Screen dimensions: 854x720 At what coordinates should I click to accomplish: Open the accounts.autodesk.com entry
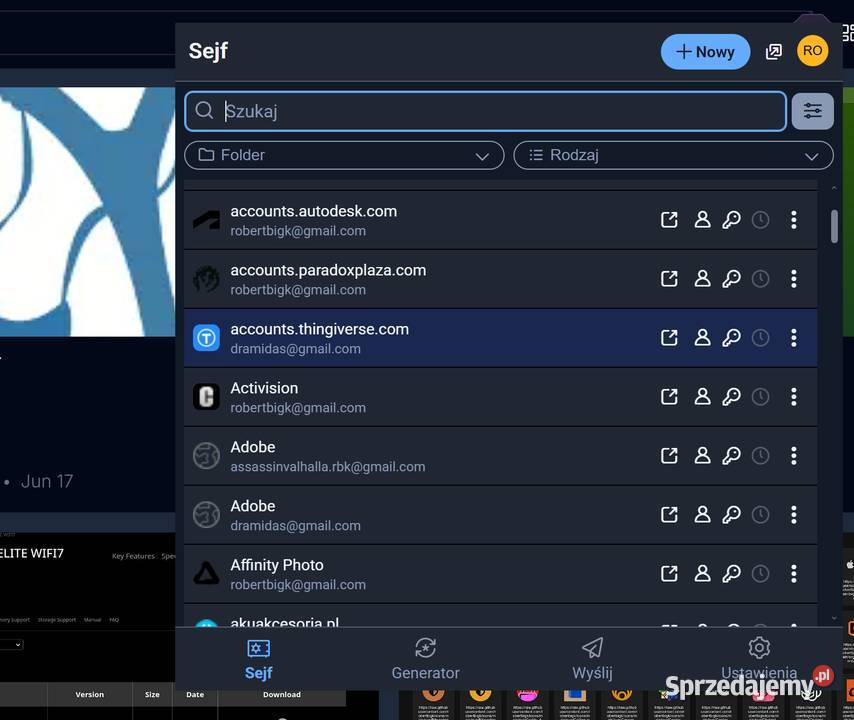click(501, 220)
